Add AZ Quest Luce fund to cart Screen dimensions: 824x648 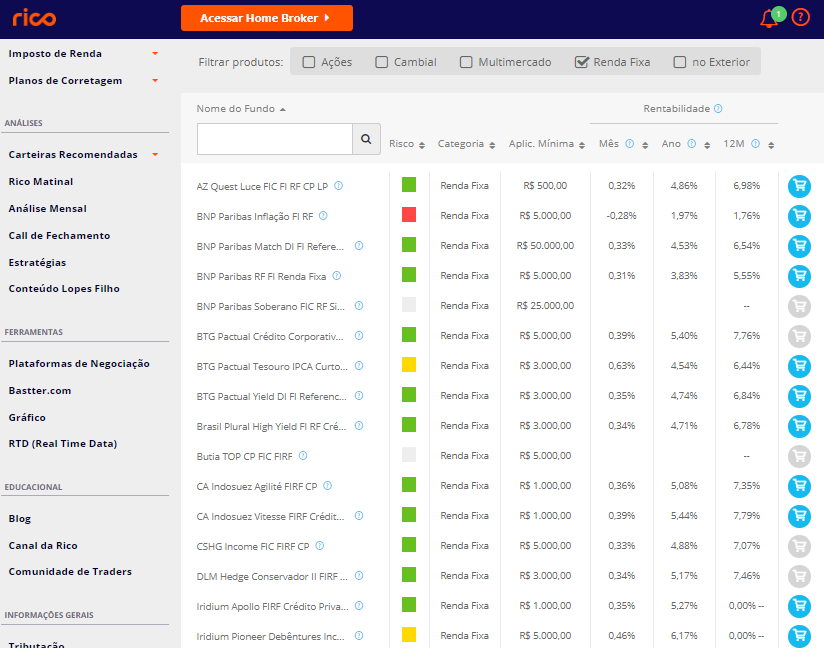click(799, 186)
